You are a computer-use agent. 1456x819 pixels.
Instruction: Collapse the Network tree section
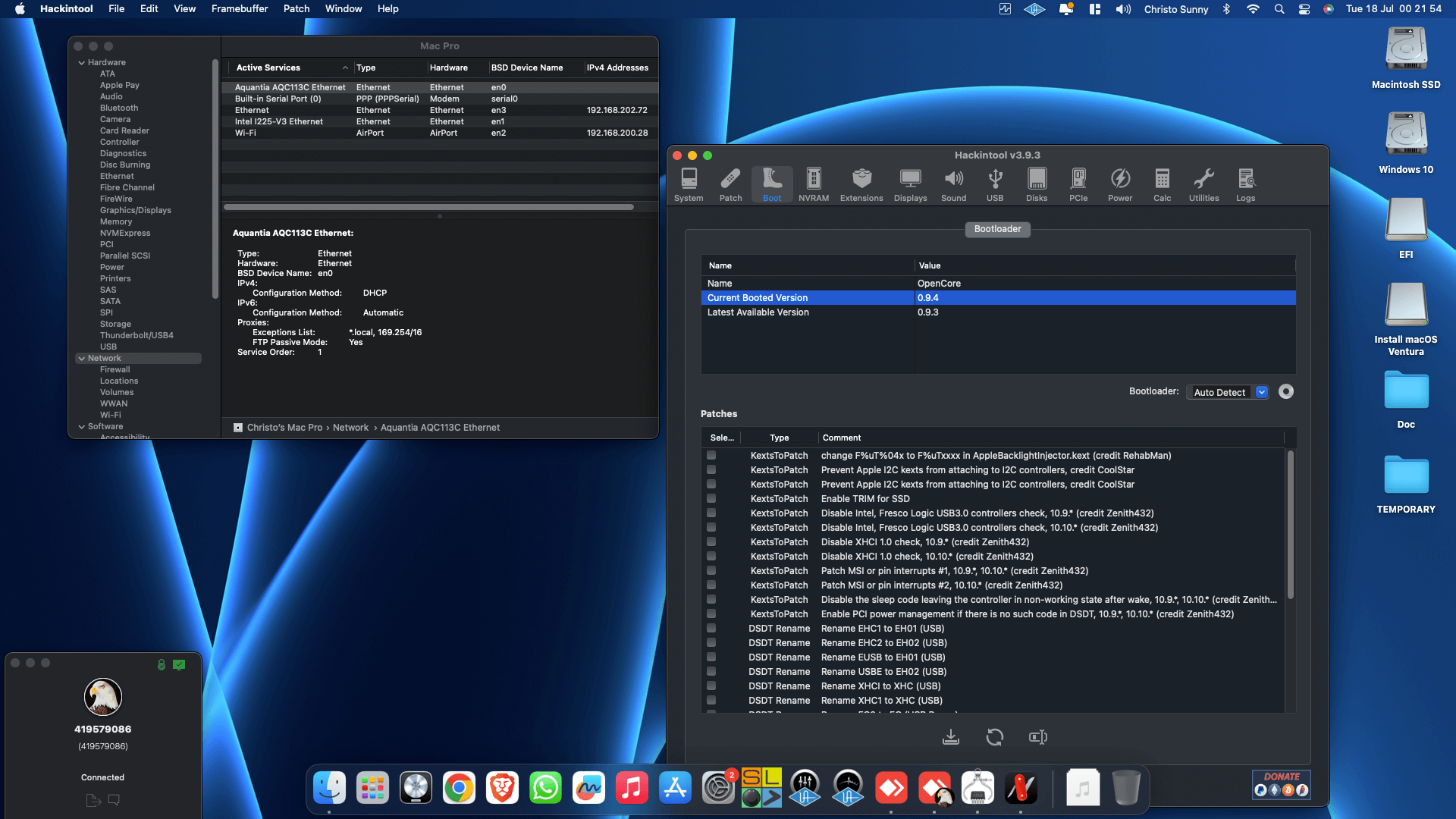point(81,359)
